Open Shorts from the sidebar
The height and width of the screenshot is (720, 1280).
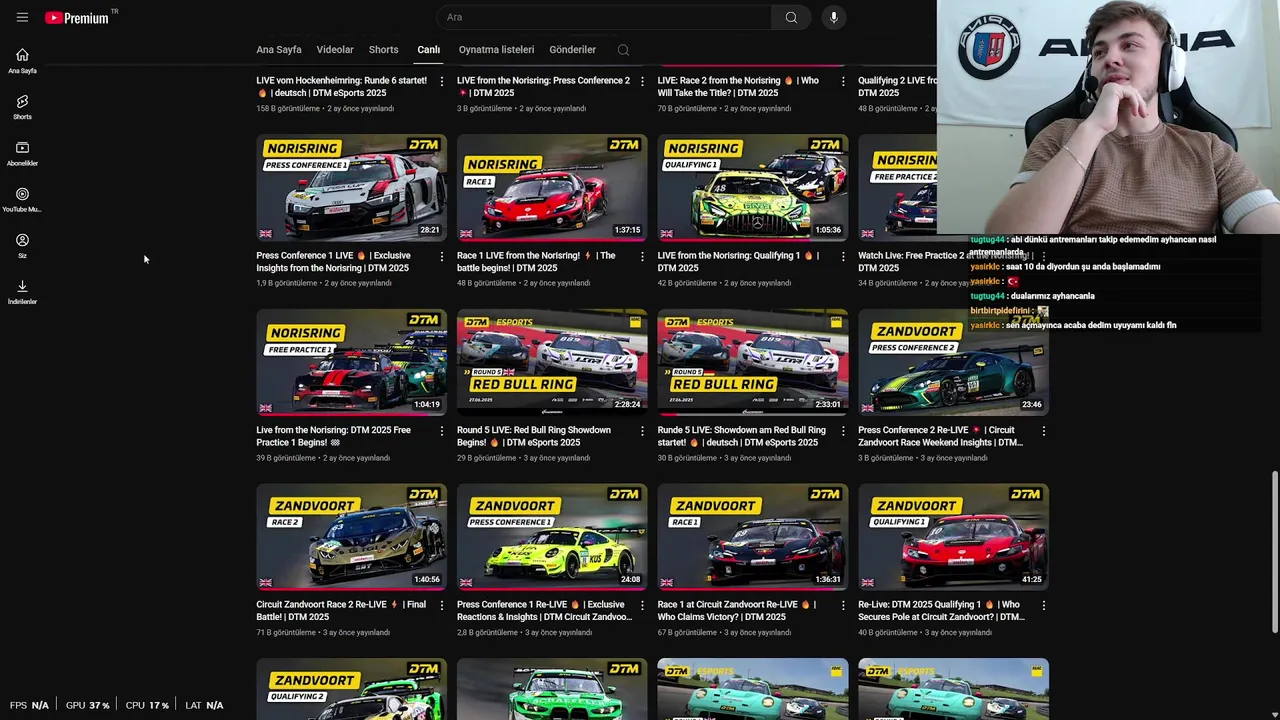click(22, 107)
